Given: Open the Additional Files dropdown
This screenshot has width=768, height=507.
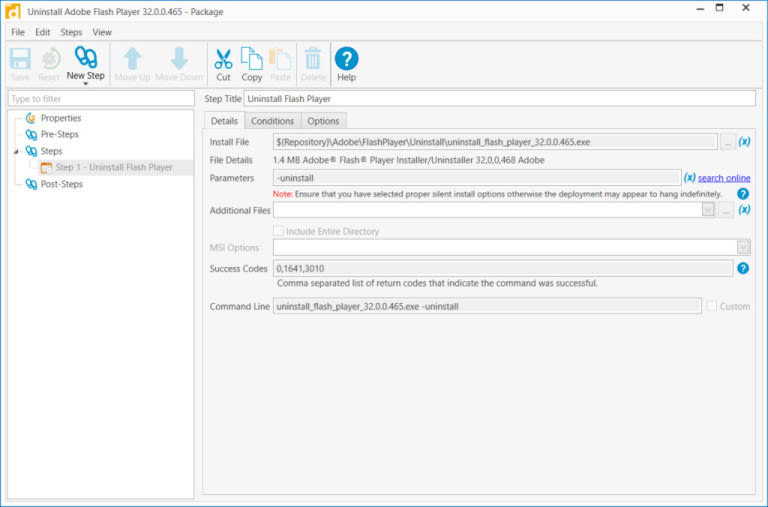Looking at the screenshot, I should 708,210.
